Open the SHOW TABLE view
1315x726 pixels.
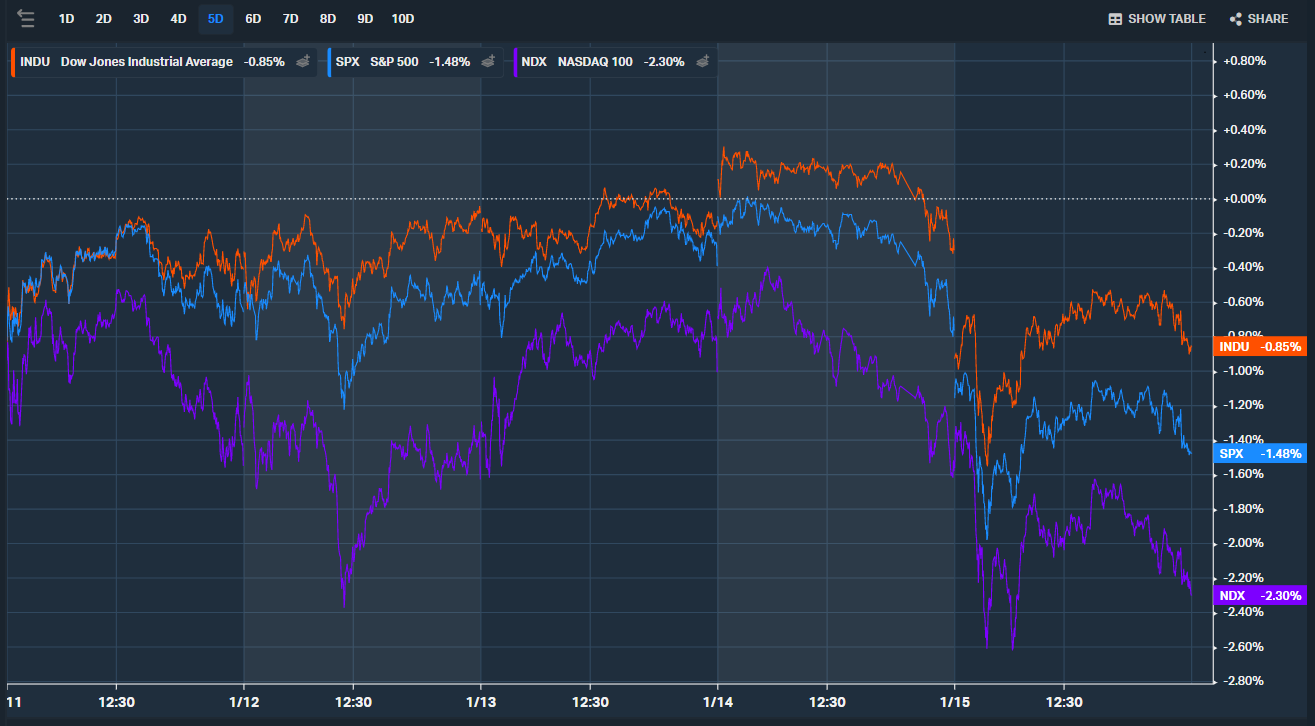coord(1157,19)
